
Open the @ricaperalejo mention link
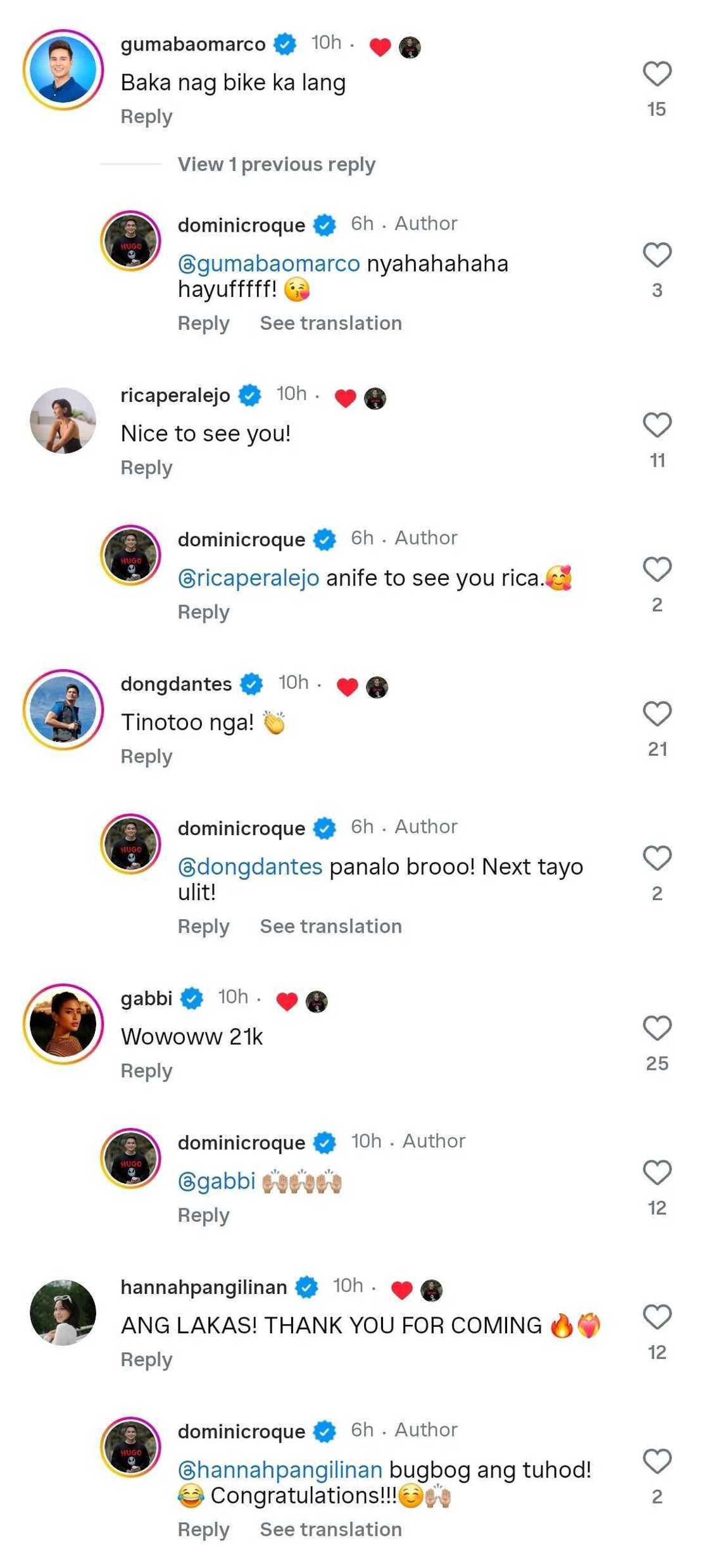(x=249, y=579)
